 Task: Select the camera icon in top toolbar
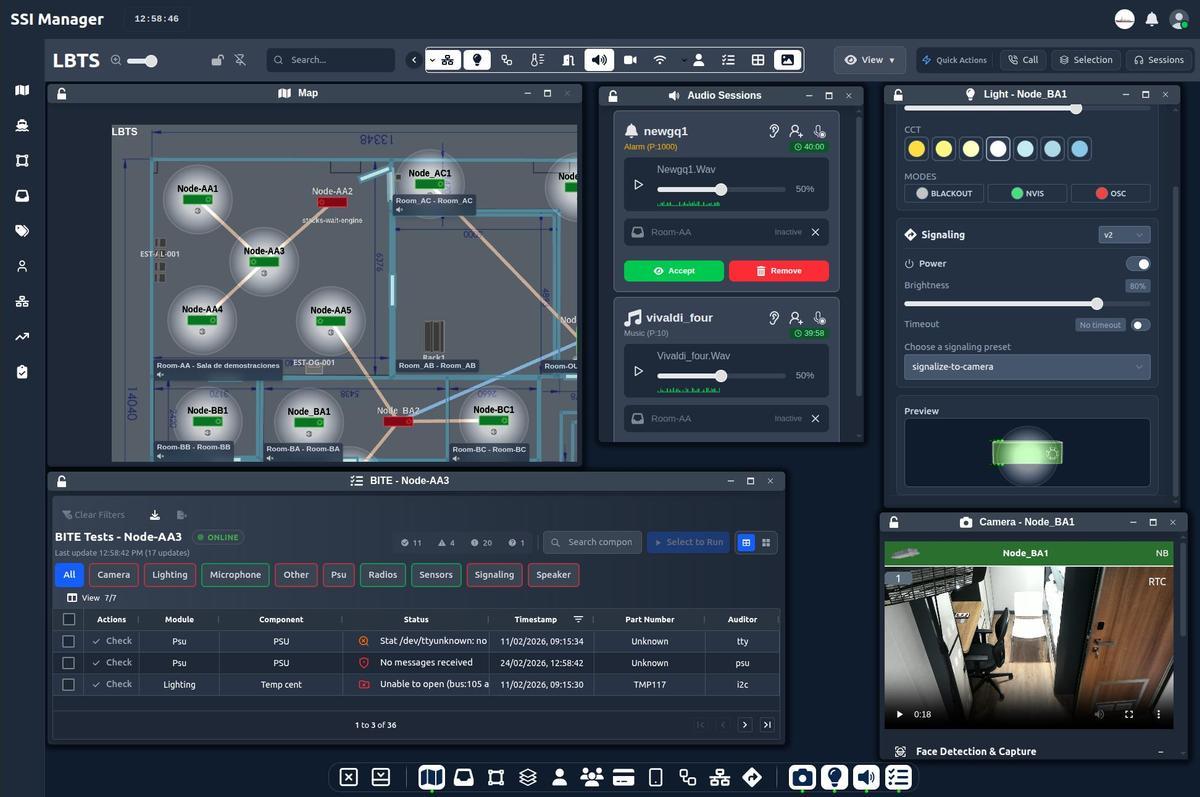coord(630,60)
